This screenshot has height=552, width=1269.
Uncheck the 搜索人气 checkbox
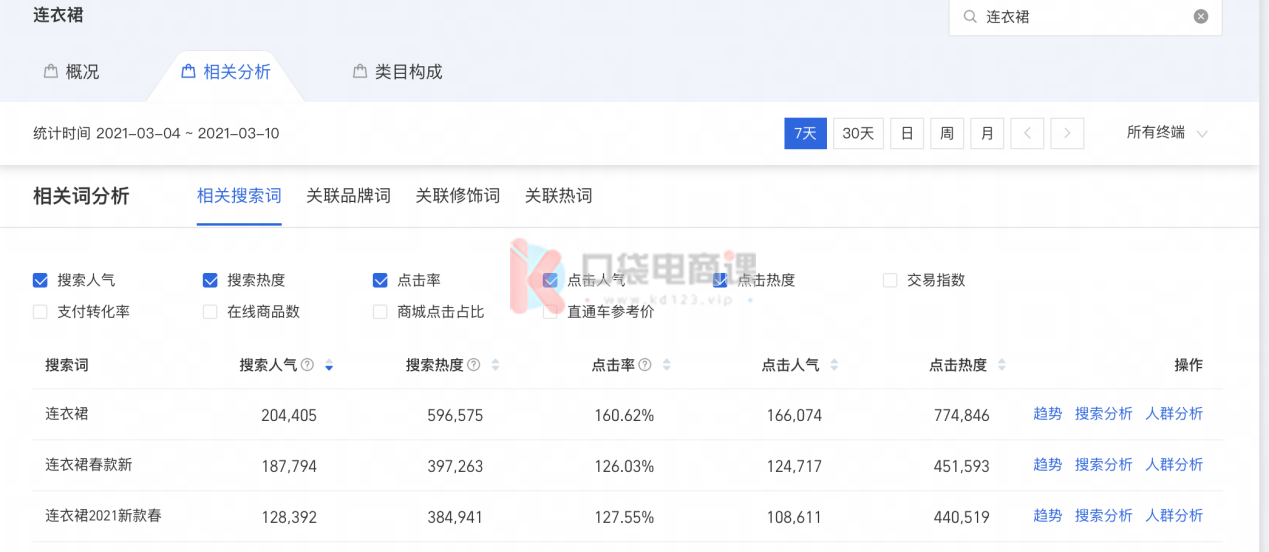pos(40,280)
